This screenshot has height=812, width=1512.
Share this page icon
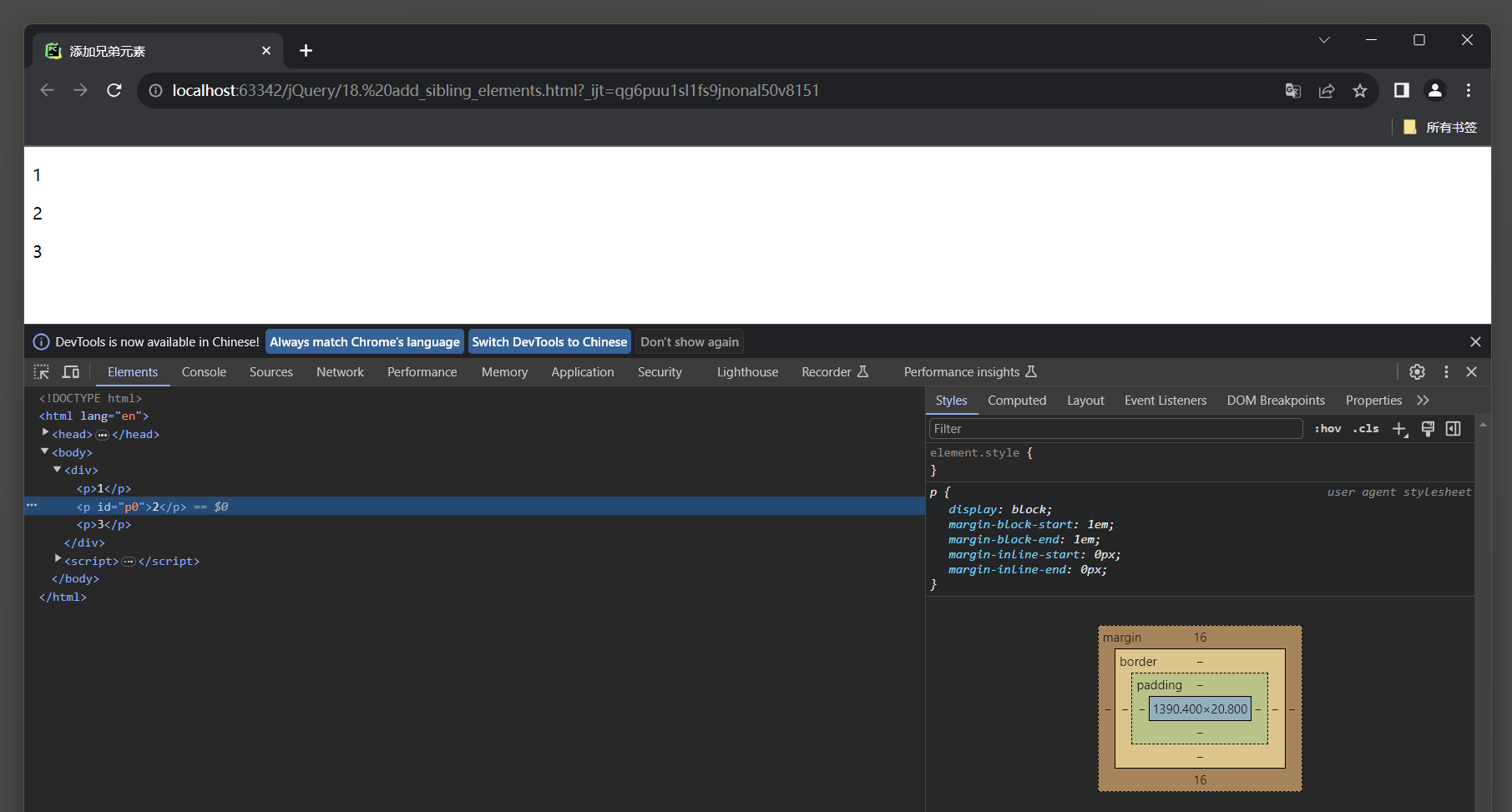(1327, 90)
